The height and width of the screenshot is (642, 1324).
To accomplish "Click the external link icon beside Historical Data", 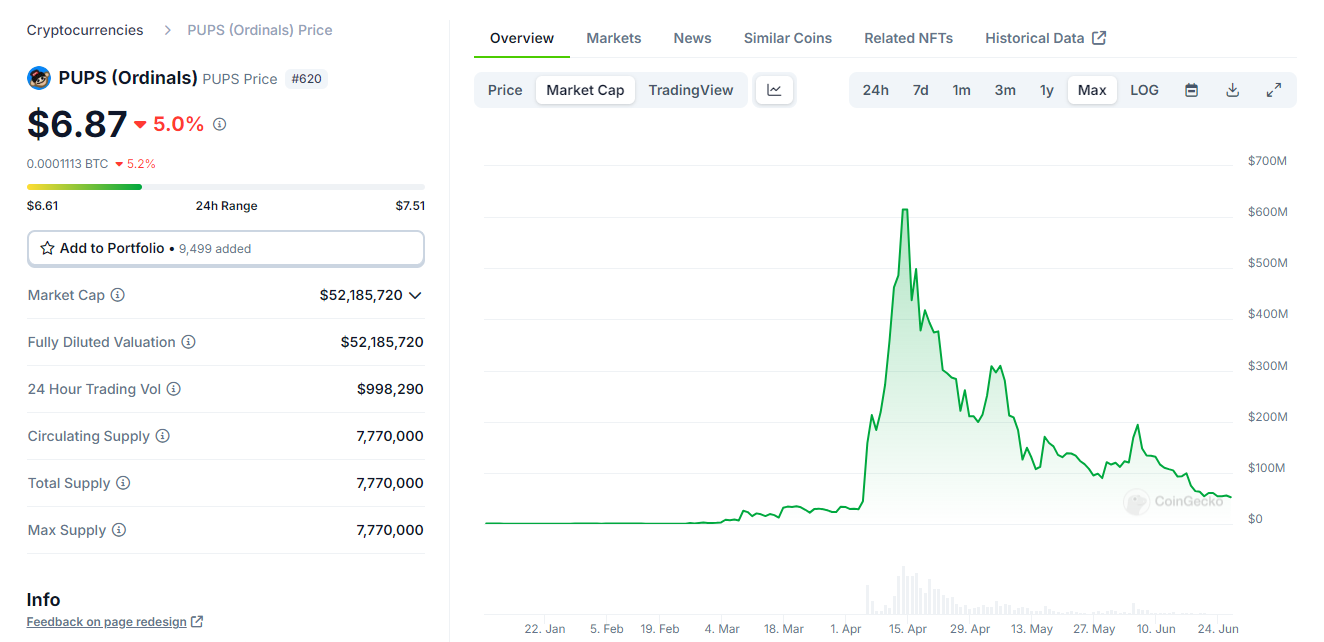I will (x=1099, y=38).
